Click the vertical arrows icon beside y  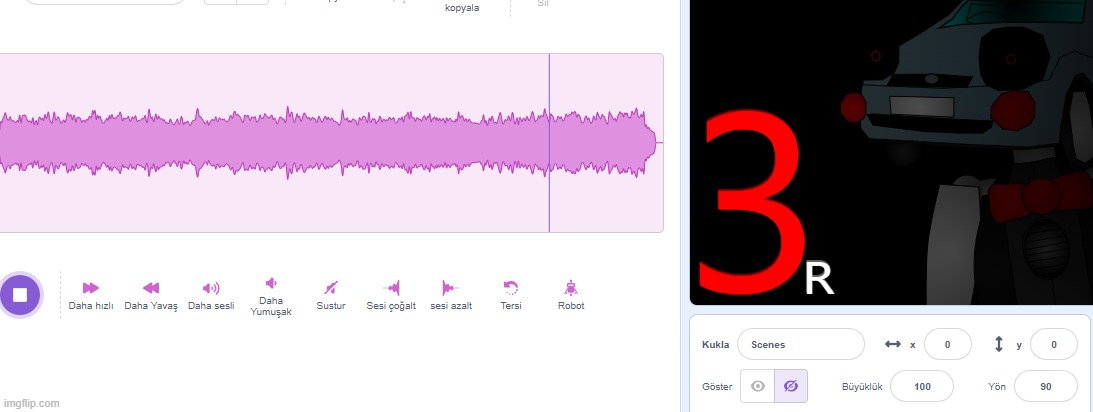998,344
